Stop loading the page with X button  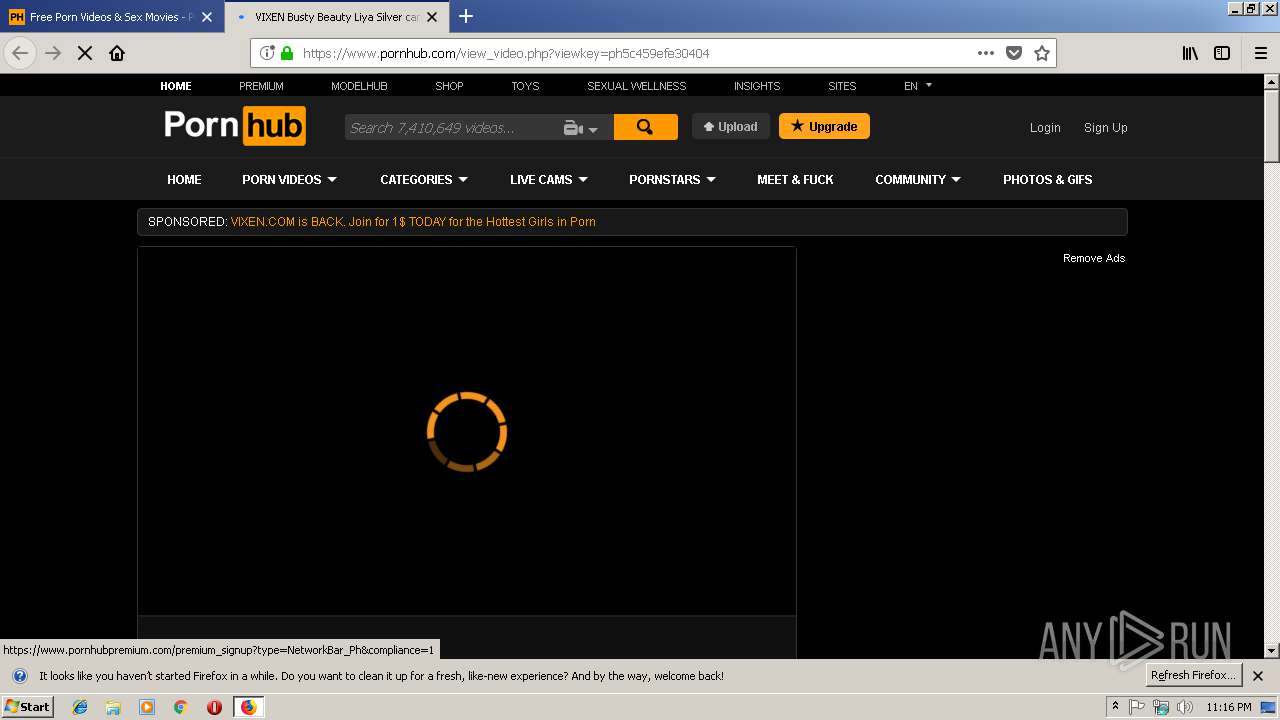point(85,53)
